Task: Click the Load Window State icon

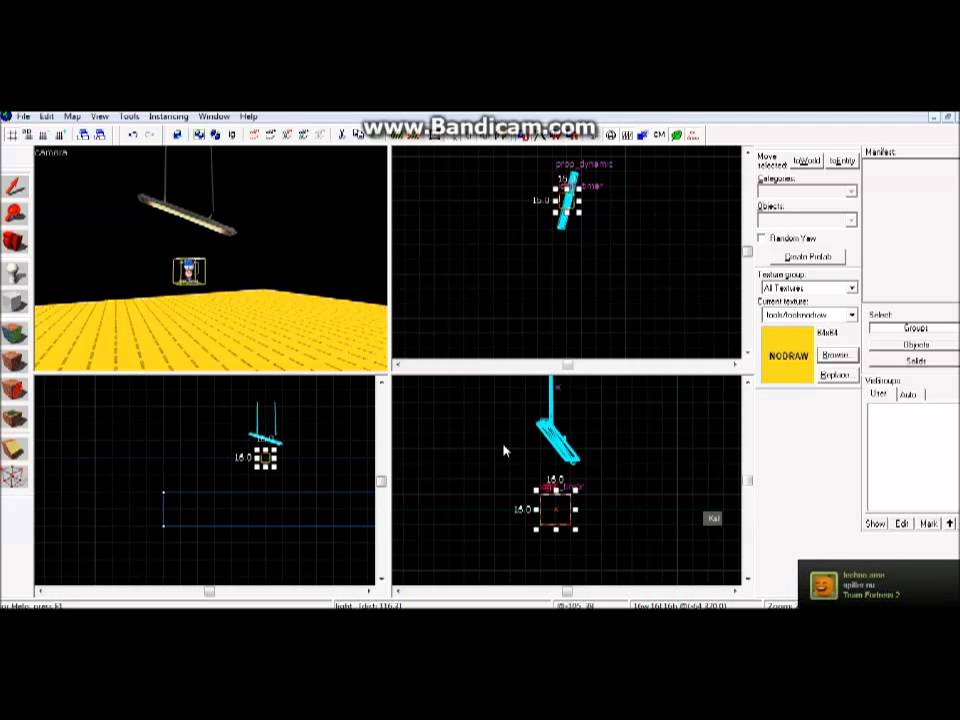Action: tap(83, 135)
